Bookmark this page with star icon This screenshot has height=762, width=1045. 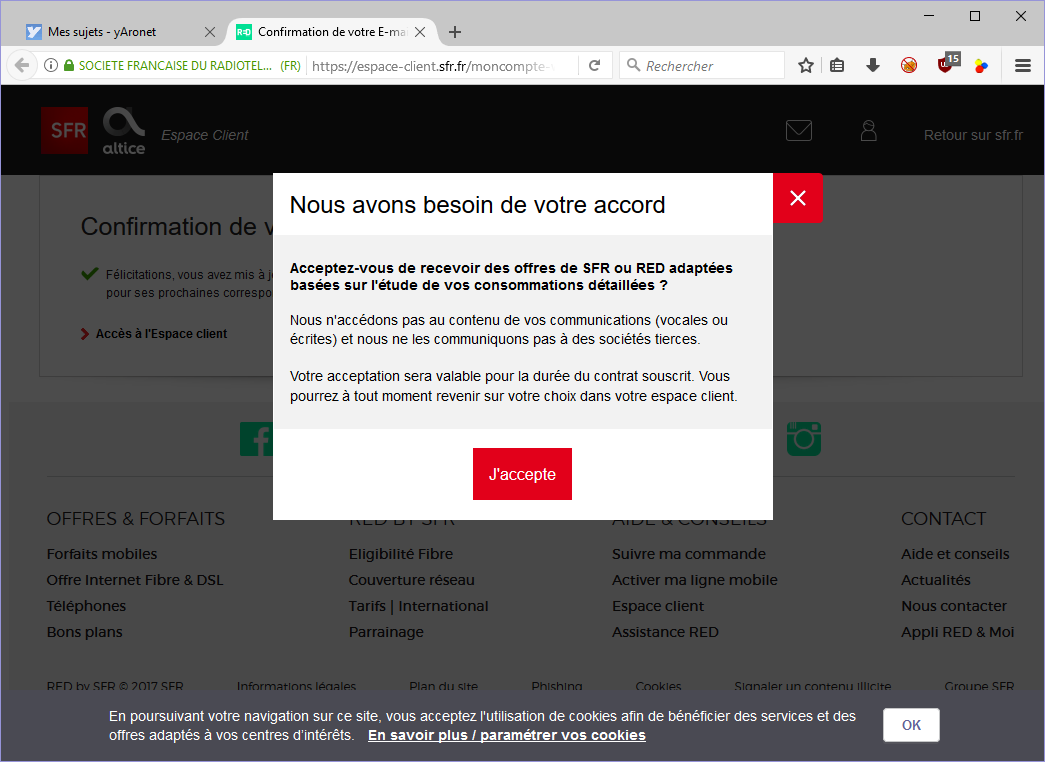point(806,66)
